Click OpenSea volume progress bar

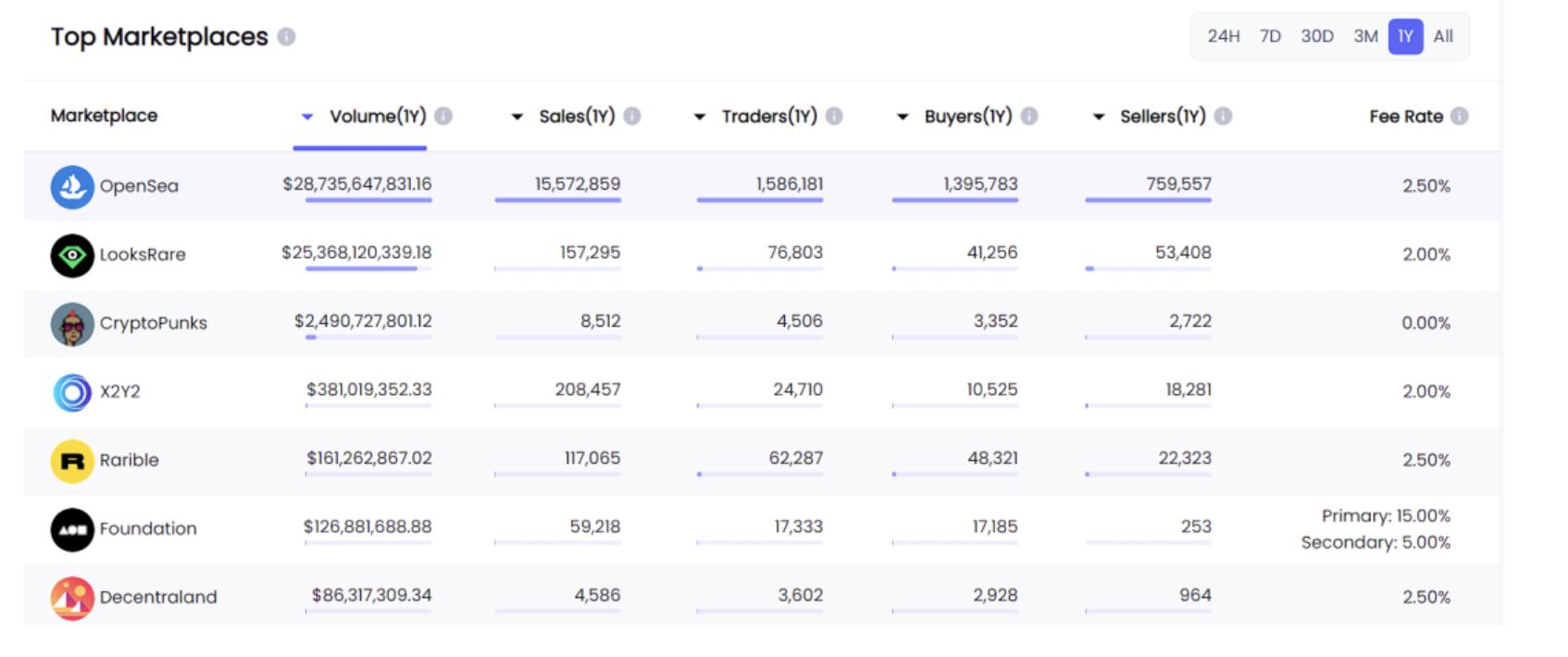pyautogui.click(x=368, y=200)
